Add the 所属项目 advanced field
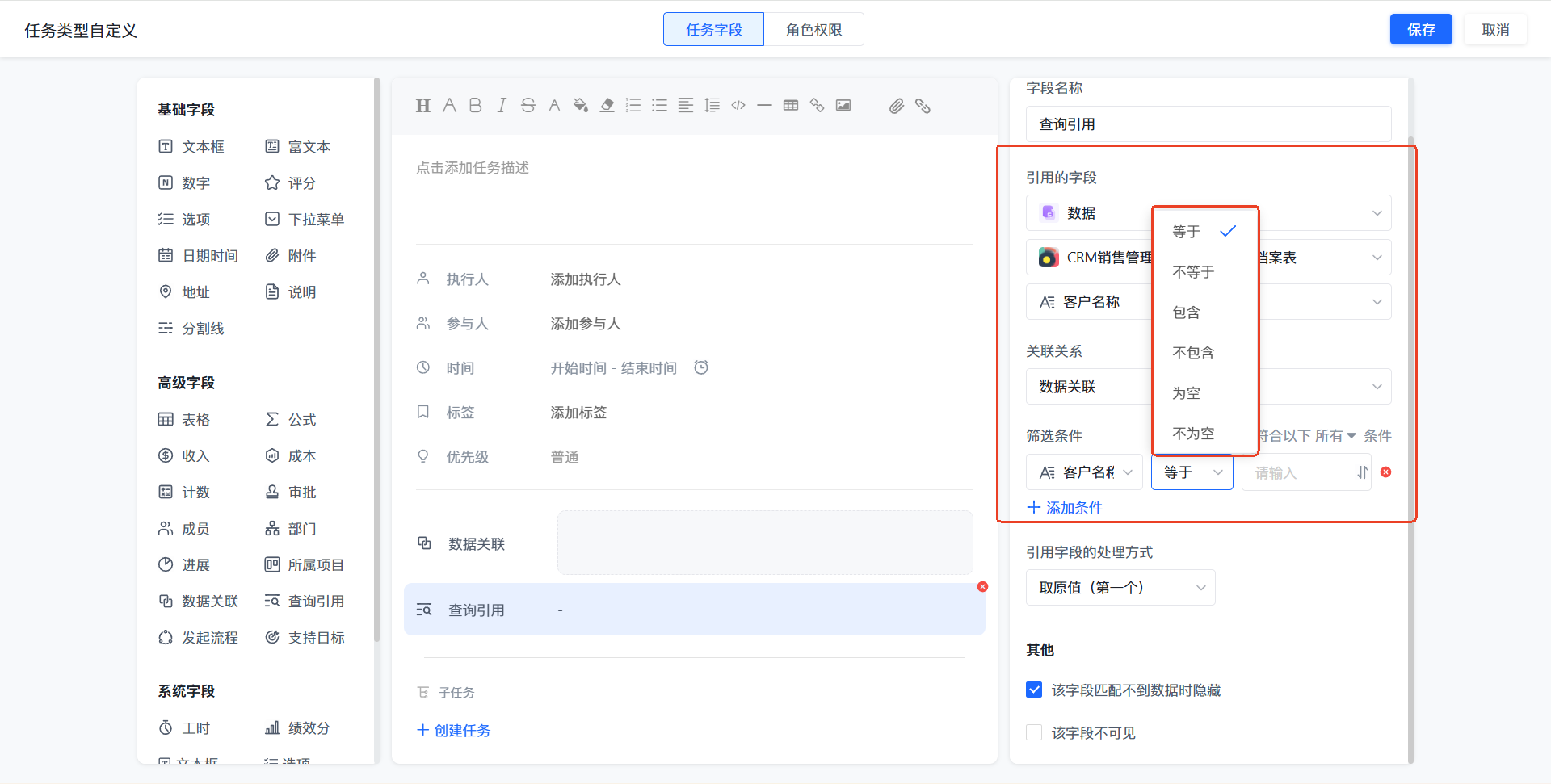Viewport: 1551px width, 784px height. click(x=305, y=565)
